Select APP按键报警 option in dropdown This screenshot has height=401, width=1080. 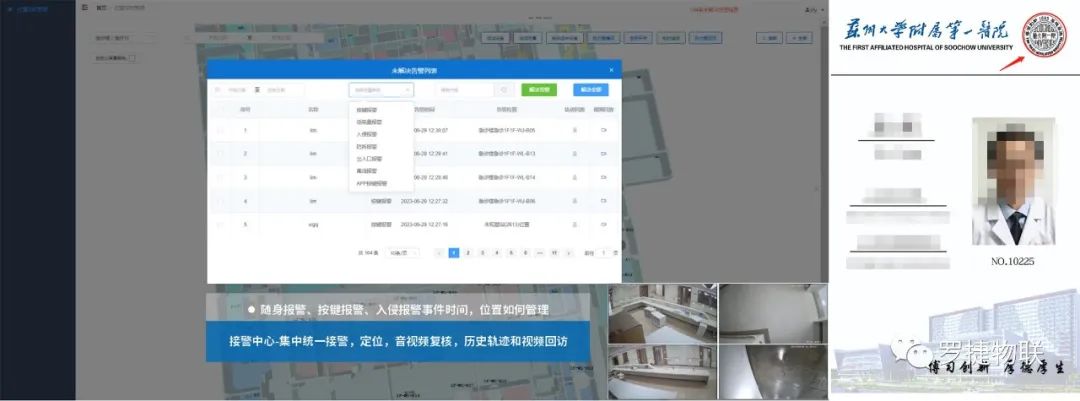372,184
